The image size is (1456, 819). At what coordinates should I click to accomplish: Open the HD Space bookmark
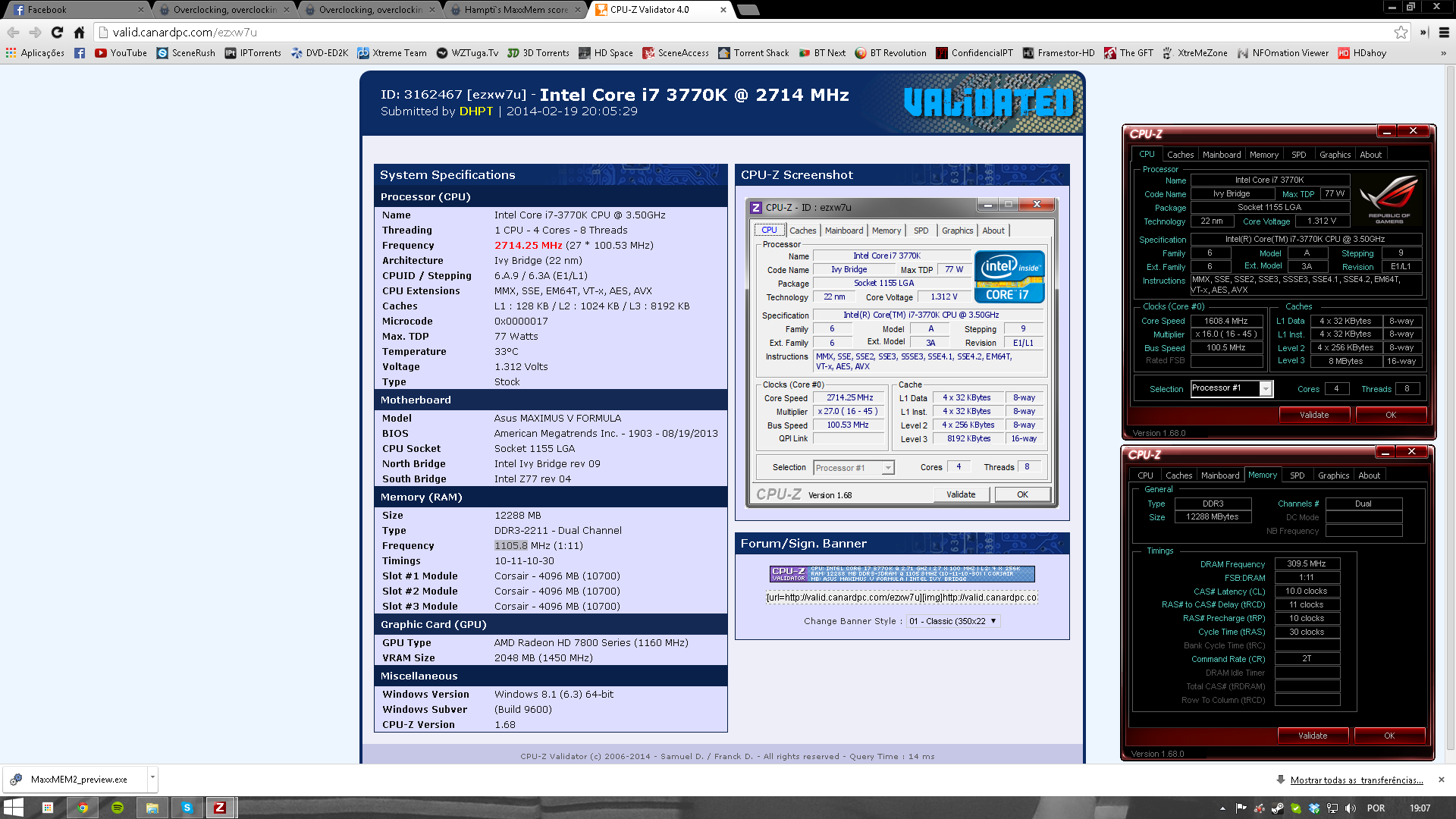[606, 53]
